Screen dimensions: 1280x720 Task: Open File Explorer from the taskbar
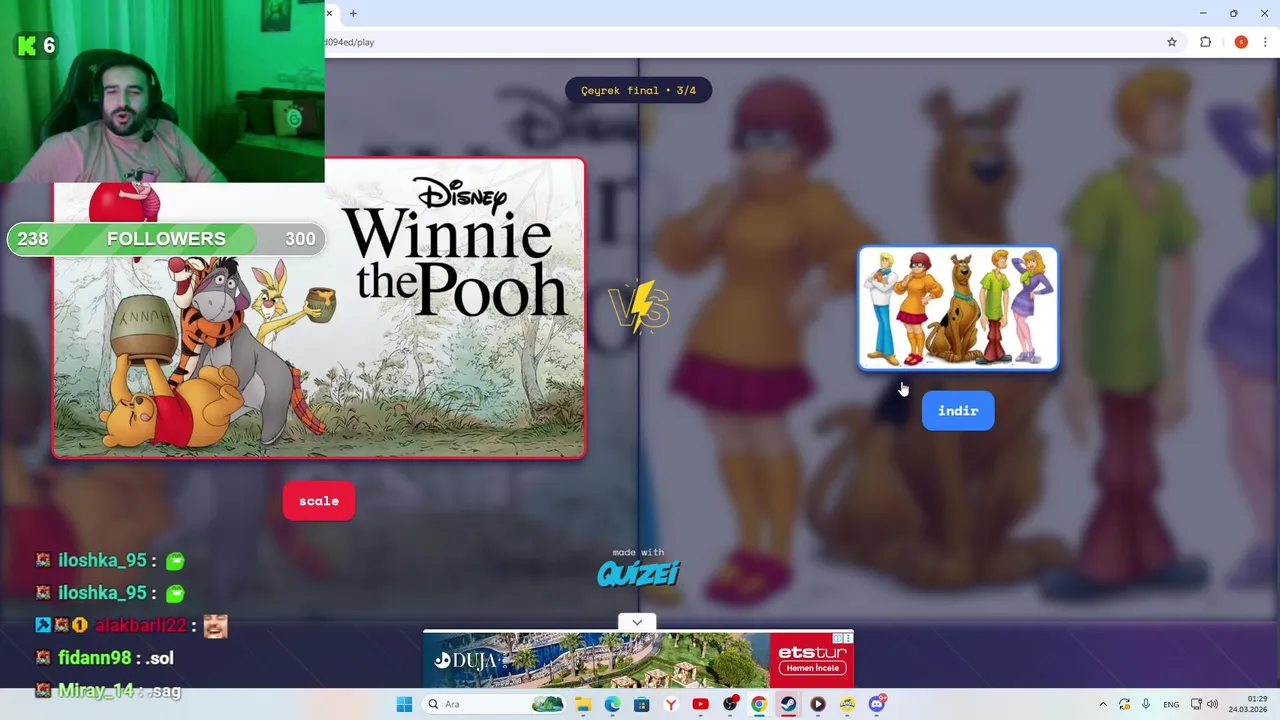(583, 704)
